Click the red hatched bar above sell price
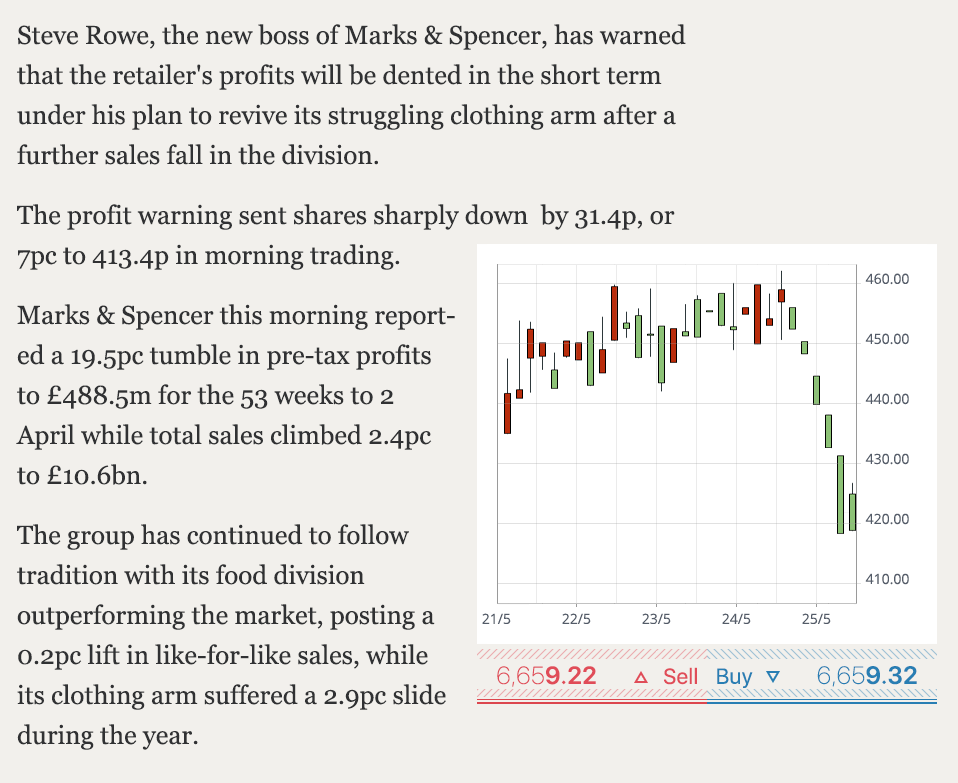Screen dimensions: 958x783 pyautogui.click(x=592, y=654)
